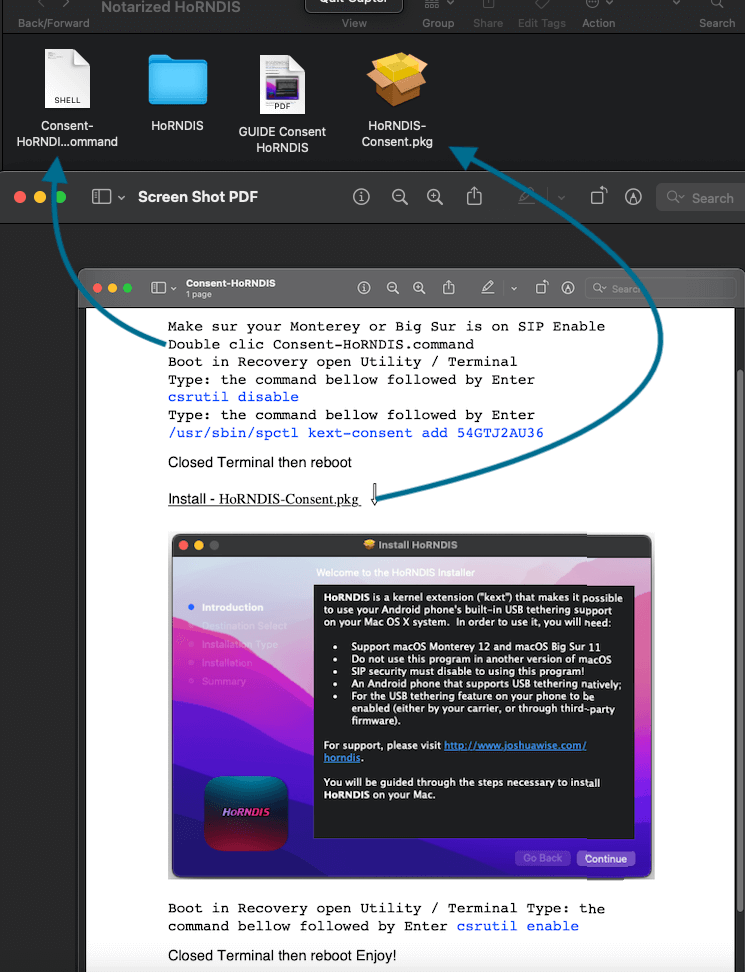
Task: Click Go Back in the HoRNDIS installer
Action: [543, 858]
